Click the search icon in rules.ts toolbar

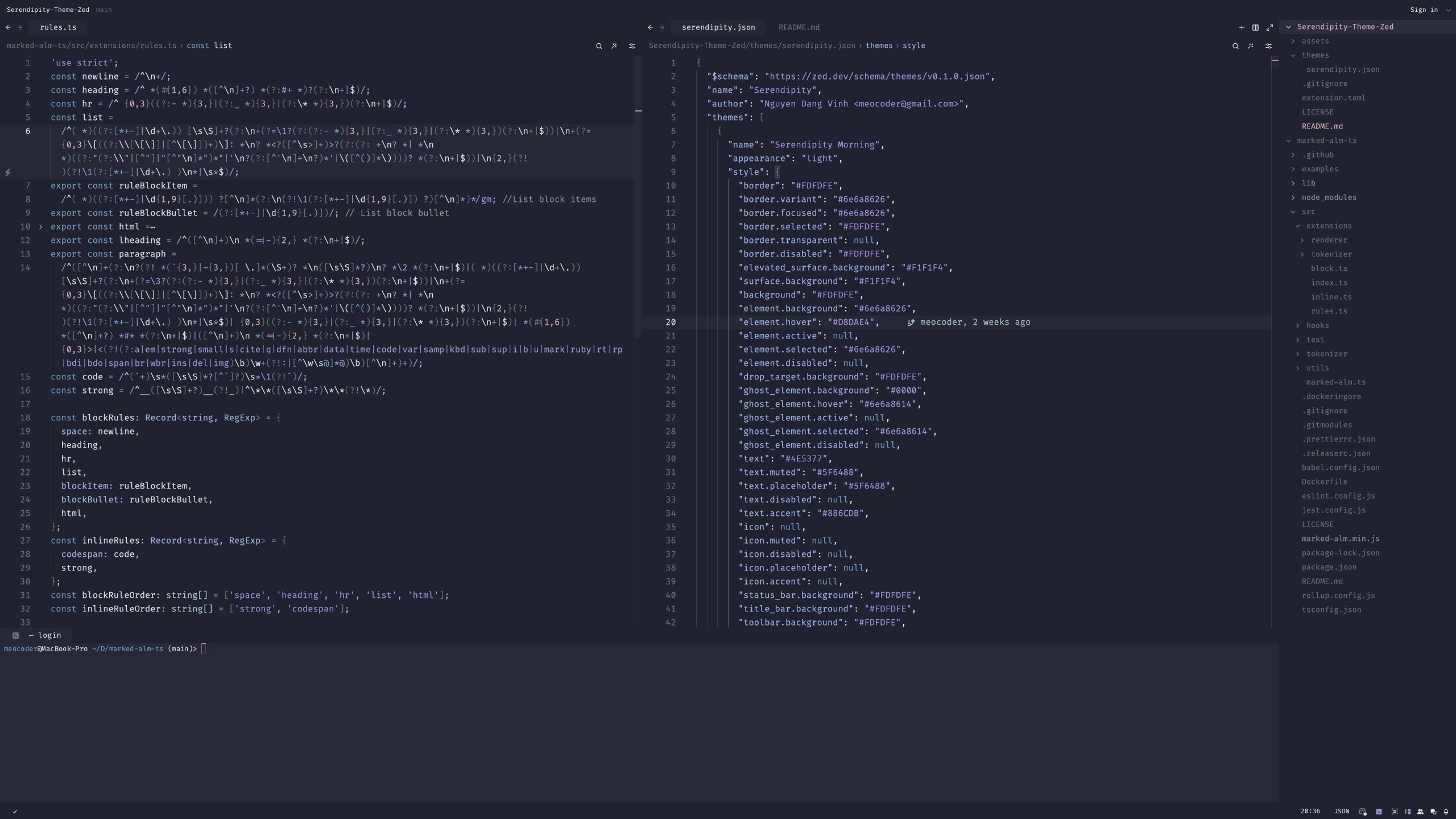(599, 46)
